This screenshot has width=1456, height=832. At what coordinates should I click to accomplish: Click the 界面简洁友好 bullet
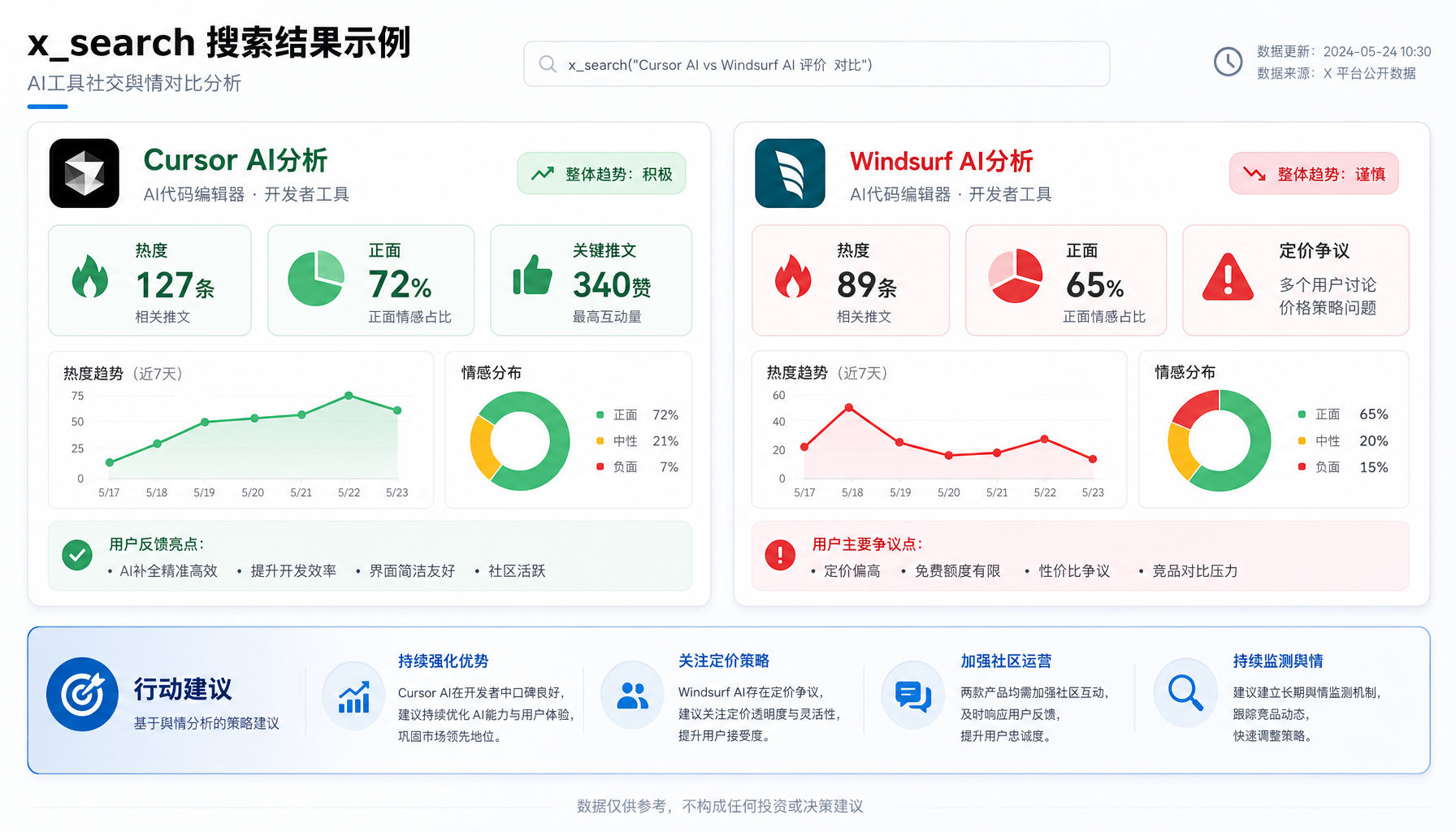(412, 571)
